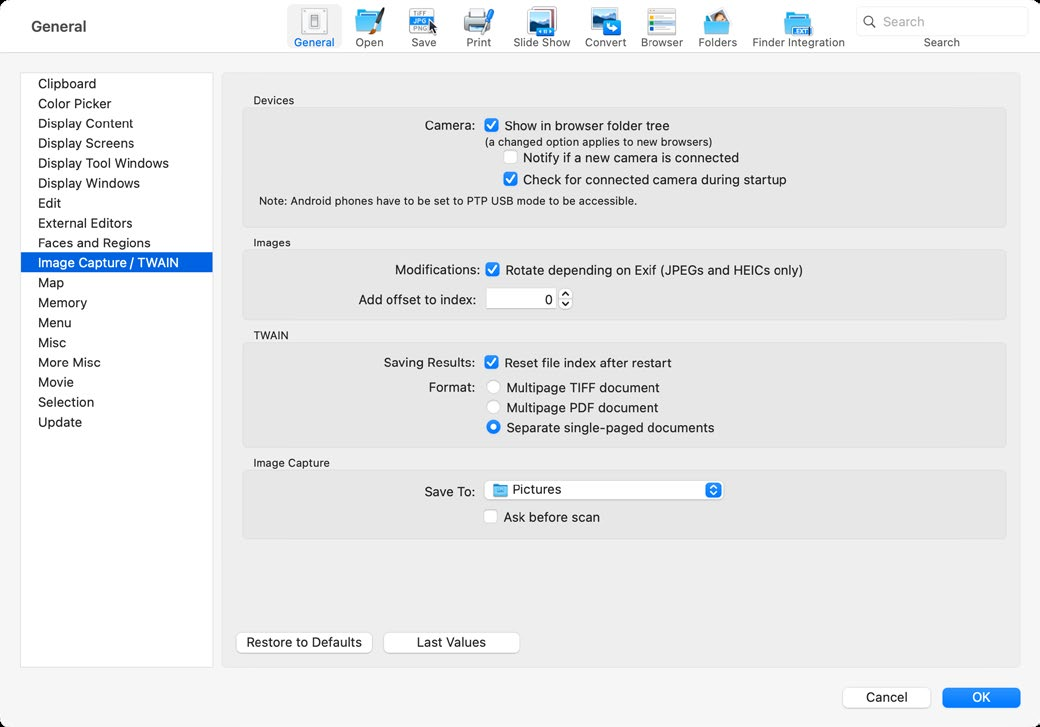Image resolution: width=1040 pixels, height=727 pixels.
Task: Select Movie in the sidebar list
Action: pyautogui.click(x=117, y=382)
